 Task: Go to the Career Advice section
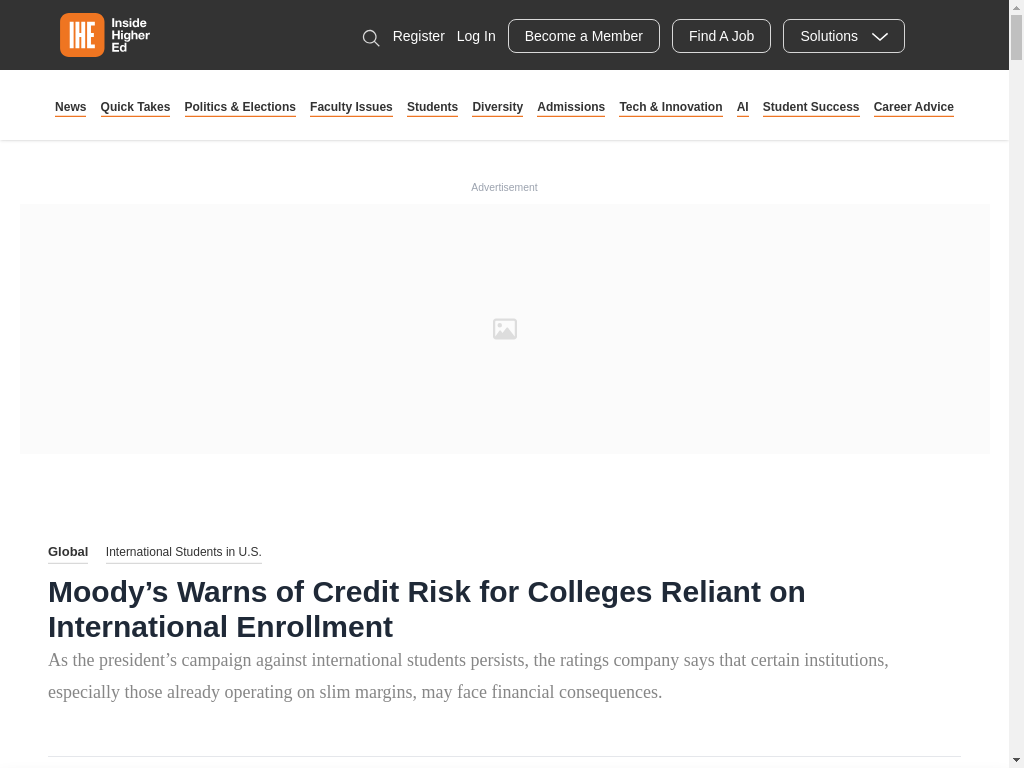[914, 107]
